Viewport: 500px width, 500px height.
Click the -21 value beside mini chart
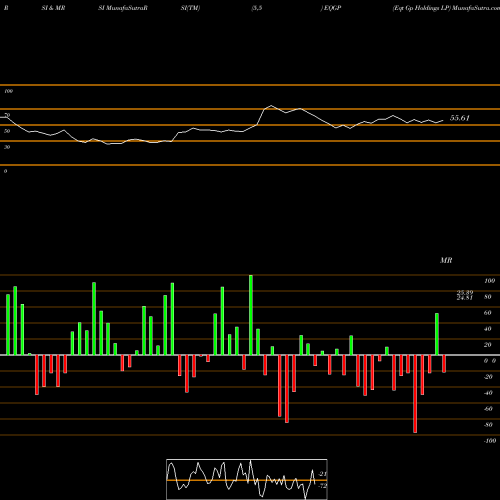point(323,474)
